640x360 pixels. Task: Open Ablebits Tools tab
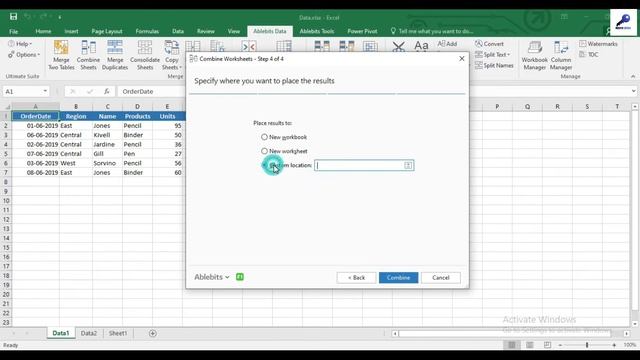tap(317, 31)
